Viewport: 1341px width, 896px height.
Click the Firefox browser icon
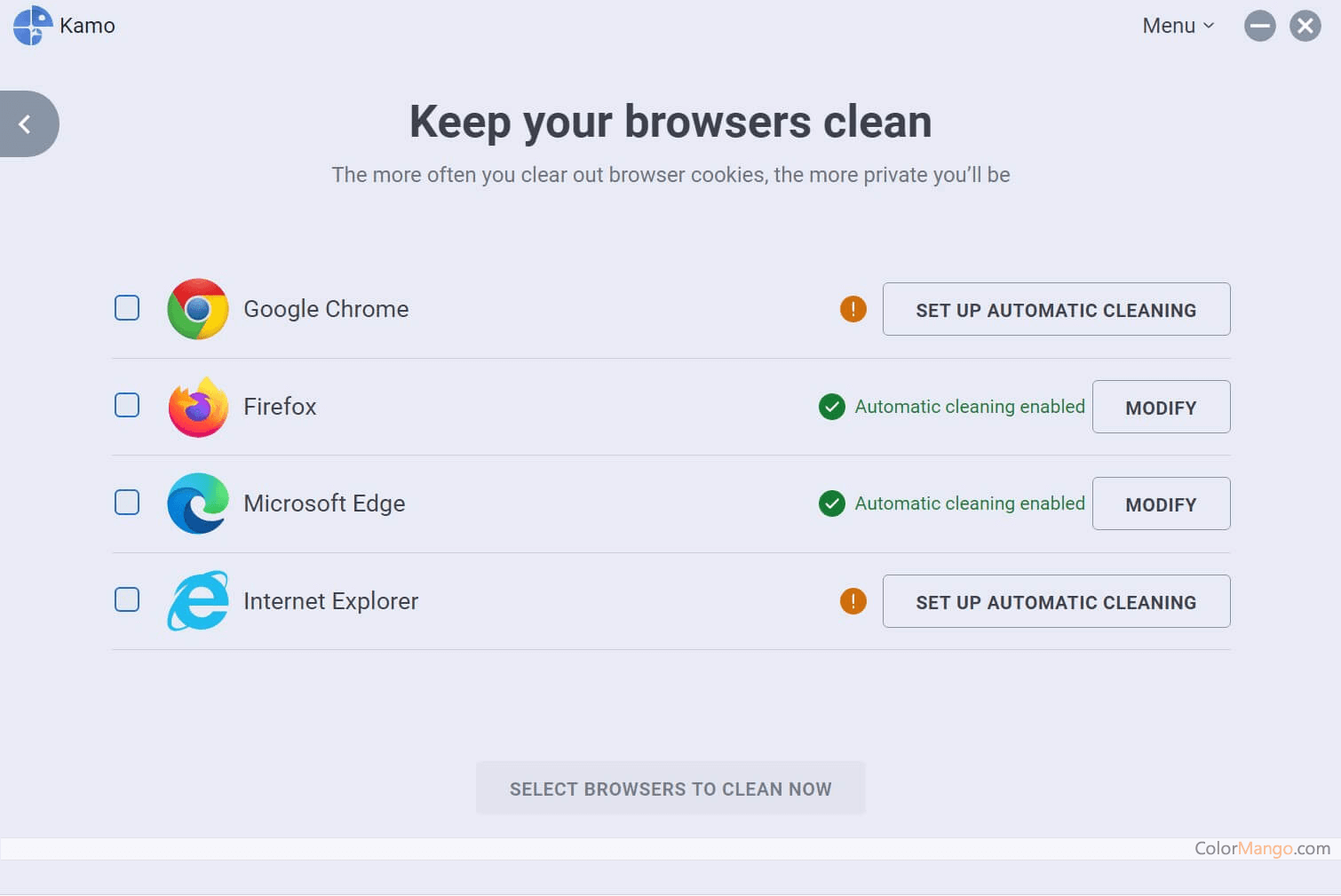198,407
